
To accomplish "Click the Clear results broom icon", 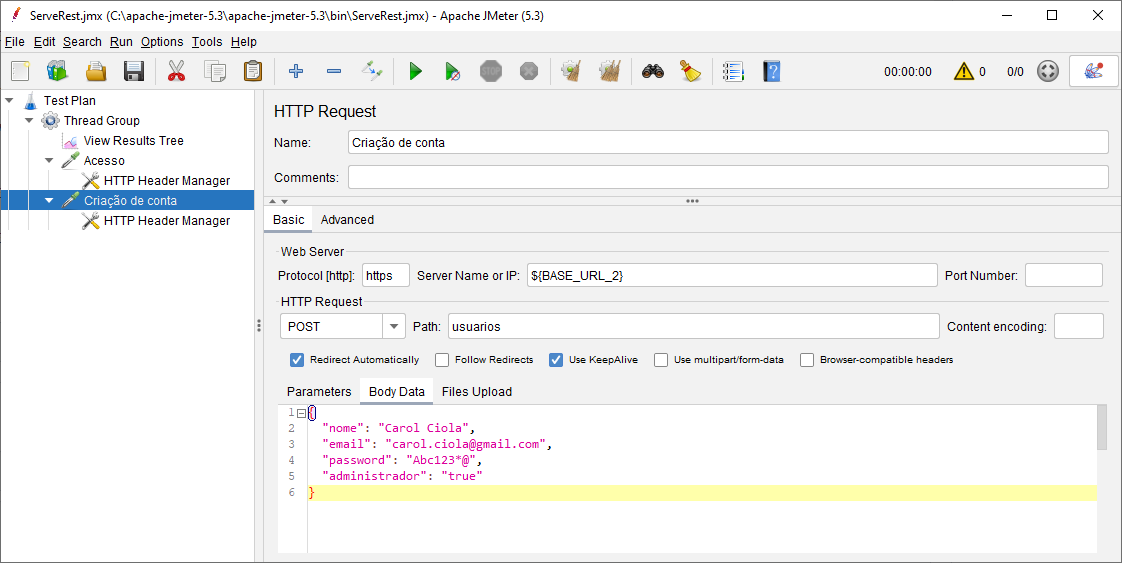I will [x=571, y=71].
